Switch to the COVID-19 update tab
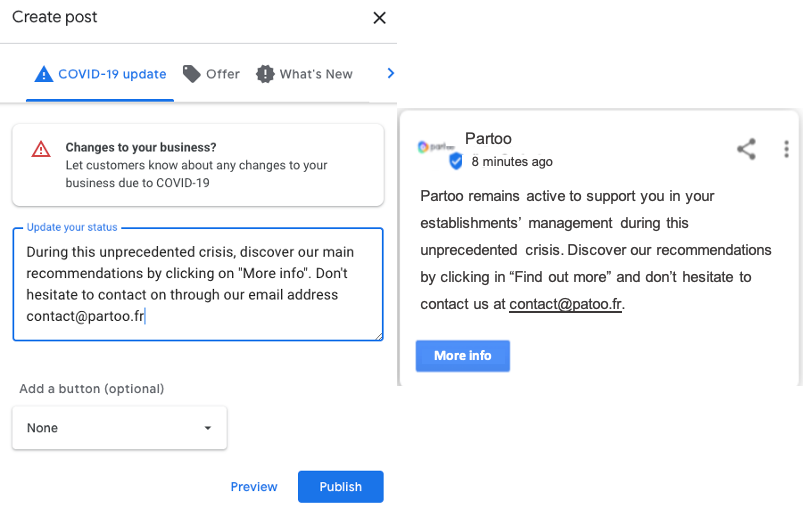Image resolution: width=803 pixels, height=517 pixels. pos(100,74)
